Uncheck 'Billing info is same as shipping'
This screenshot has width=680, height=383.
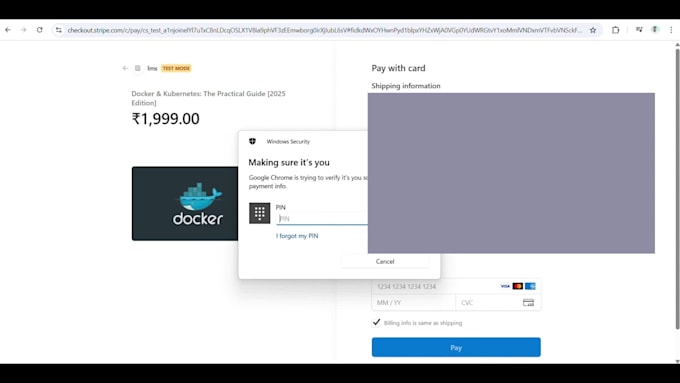click(x=376, y=322)
